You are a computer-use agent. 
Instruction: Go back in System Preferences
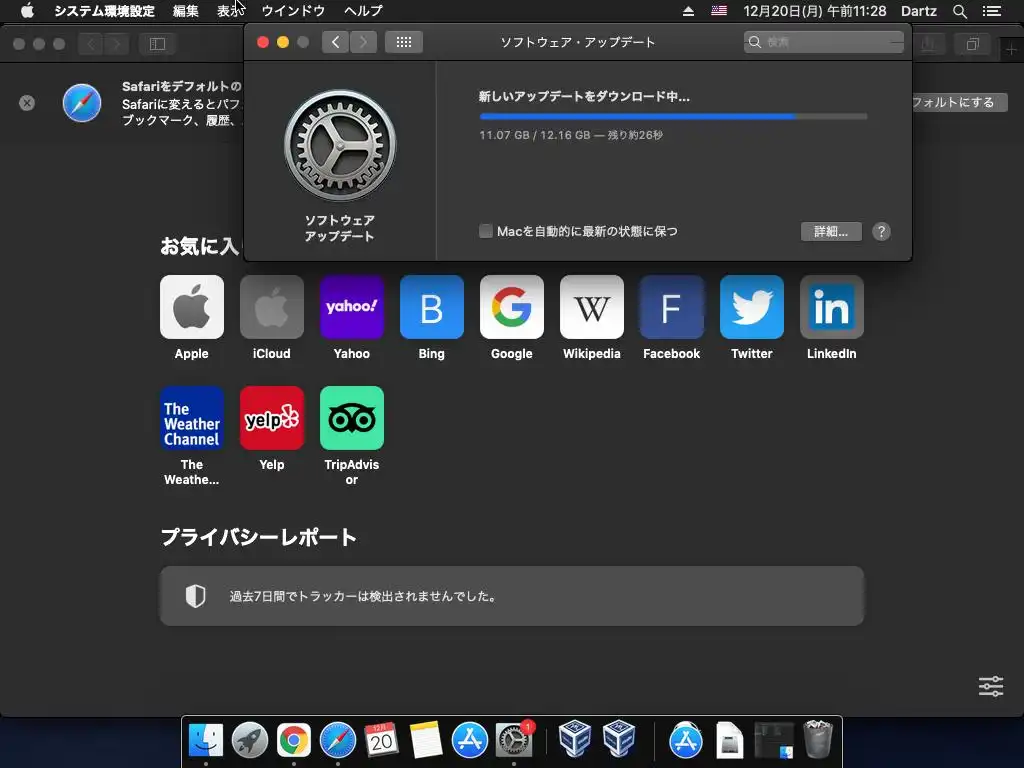pos(336,42)
